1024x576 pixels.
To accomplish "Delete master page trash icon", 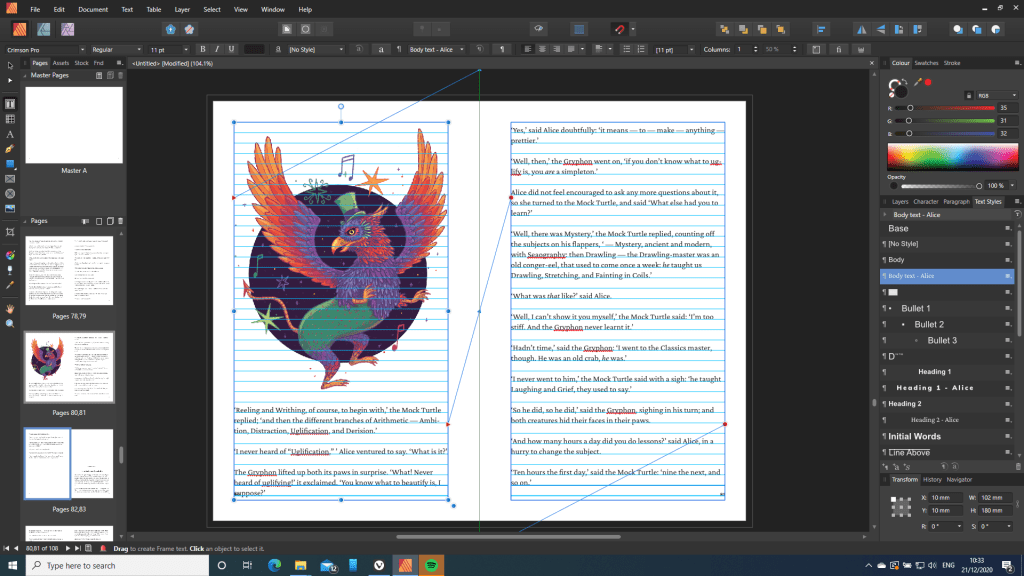I will [121, 76].
